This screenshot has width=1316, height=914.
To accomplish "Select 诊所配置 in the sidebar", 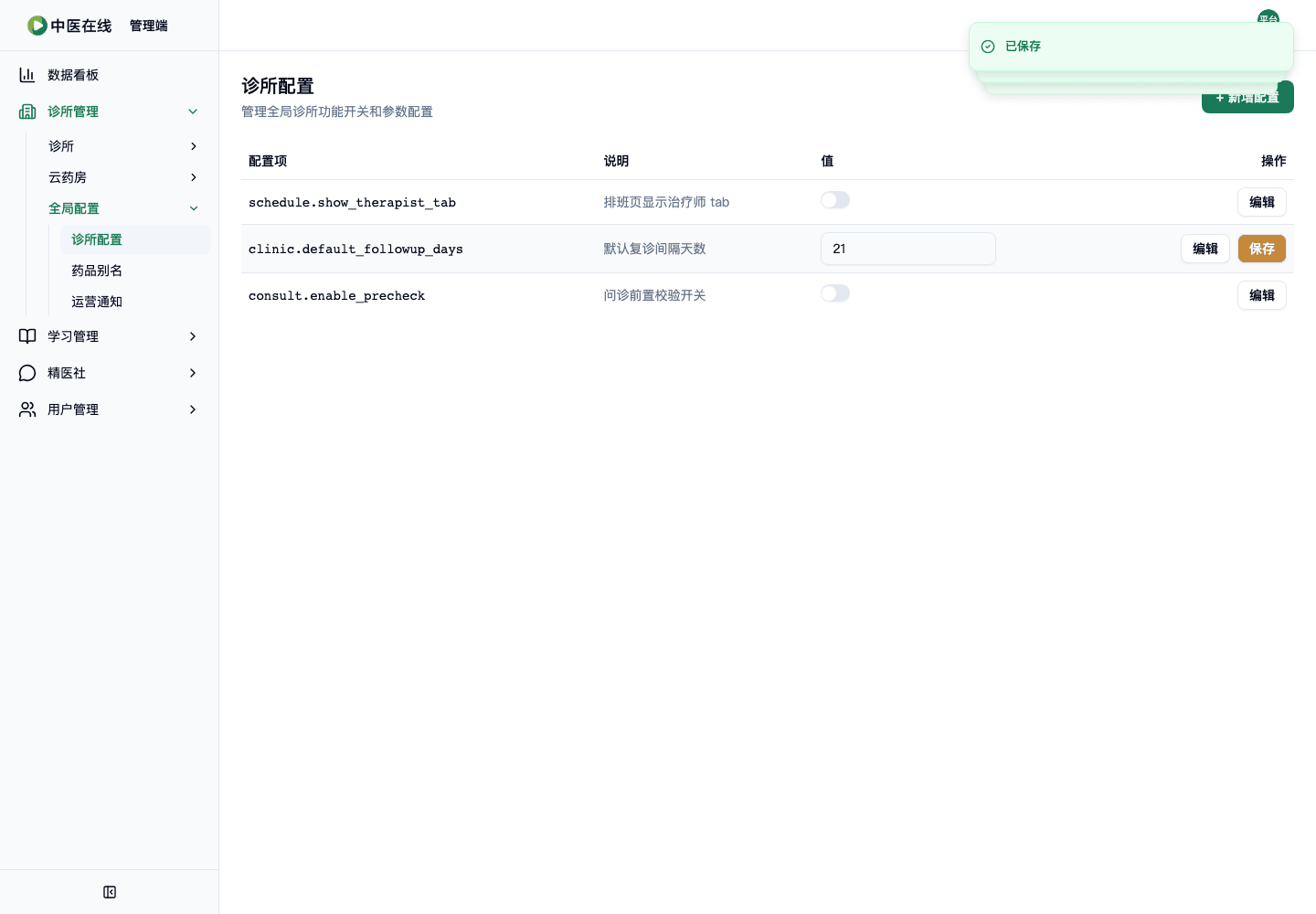I will [x=135, y=239].
